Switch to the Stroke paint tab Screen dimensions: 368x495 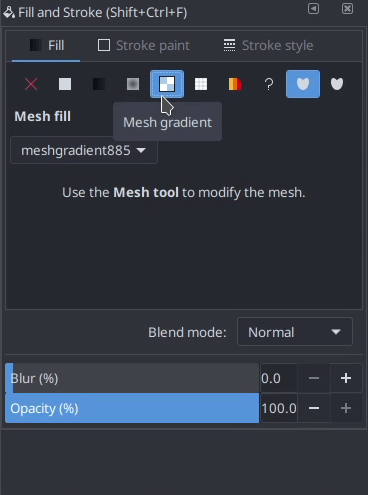tap(144, 45)
